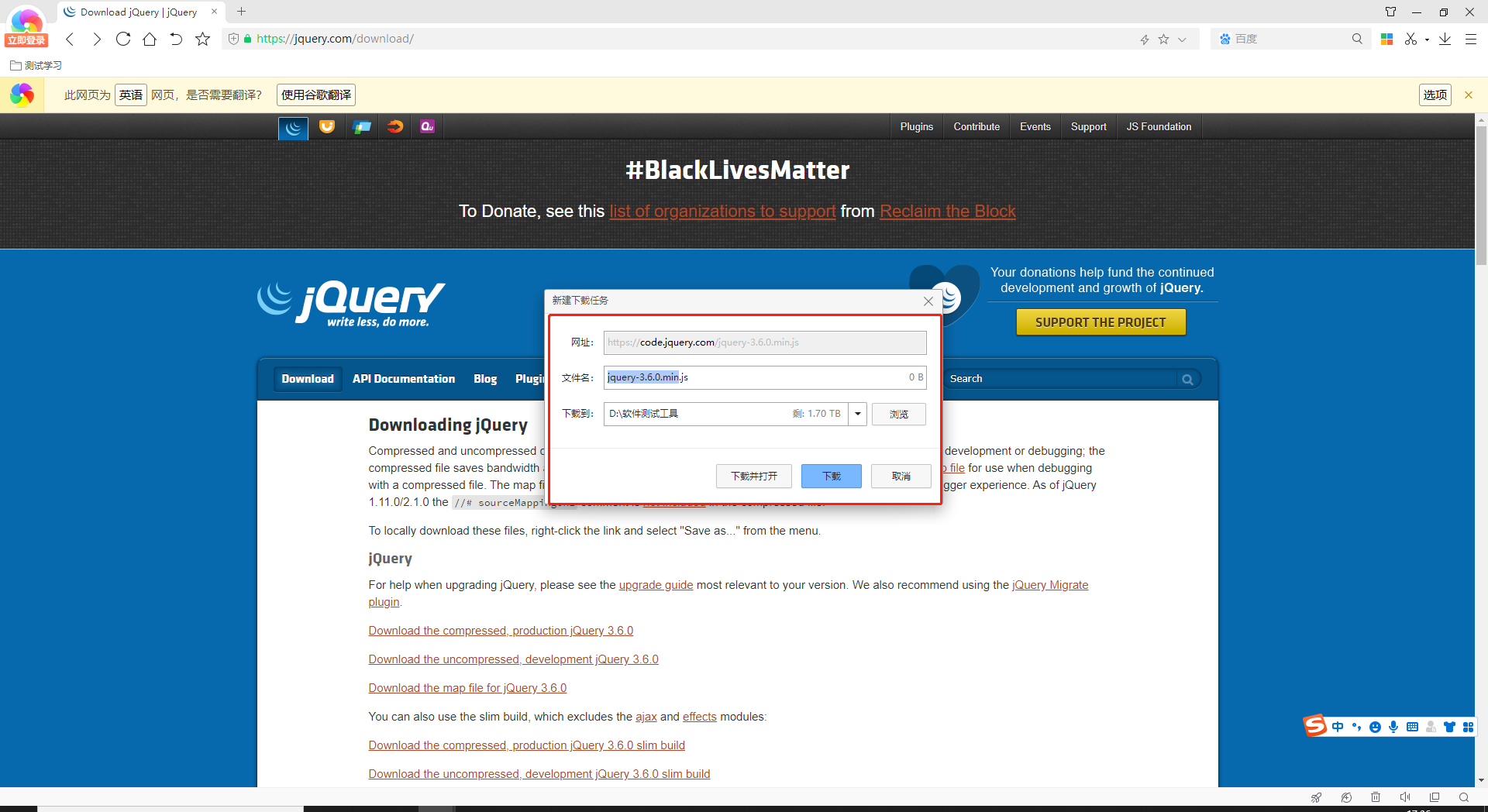This screenshot has width=1488, height=812.
Task: Click the 下载并打开 button
Action: point(754,476)
